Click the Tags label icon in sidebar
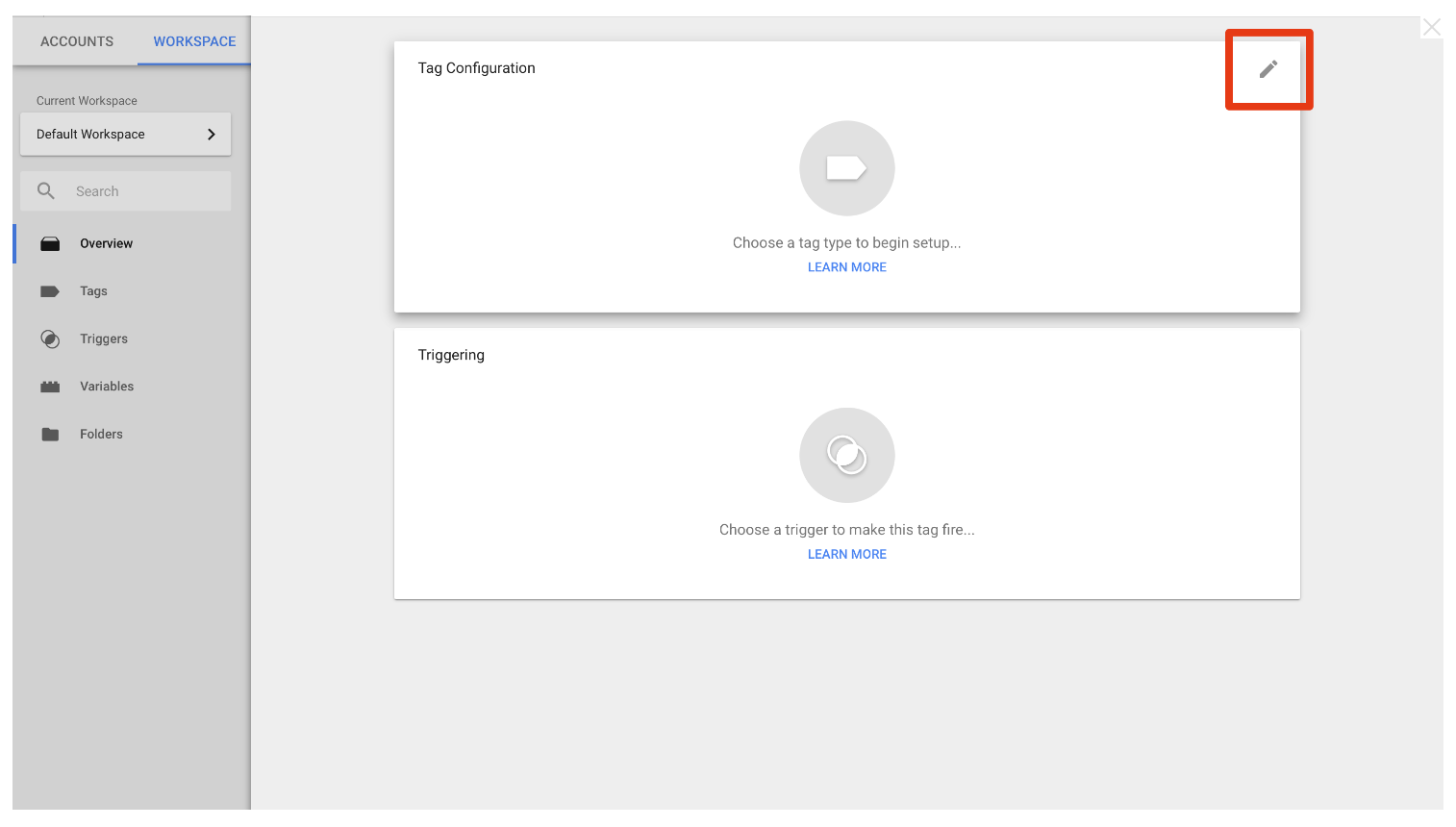Image resolution: width=1456 pixels, height=827 pixels. coord(50,291)
